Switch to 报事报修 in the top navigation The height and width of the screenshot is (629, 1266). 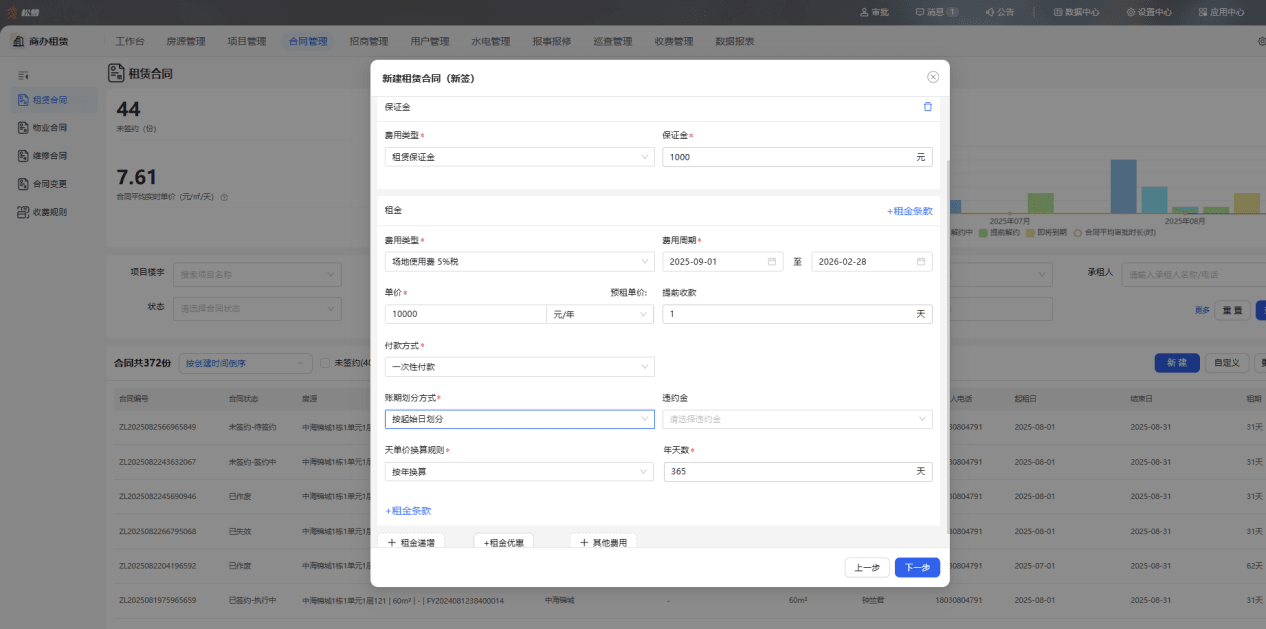551,41
